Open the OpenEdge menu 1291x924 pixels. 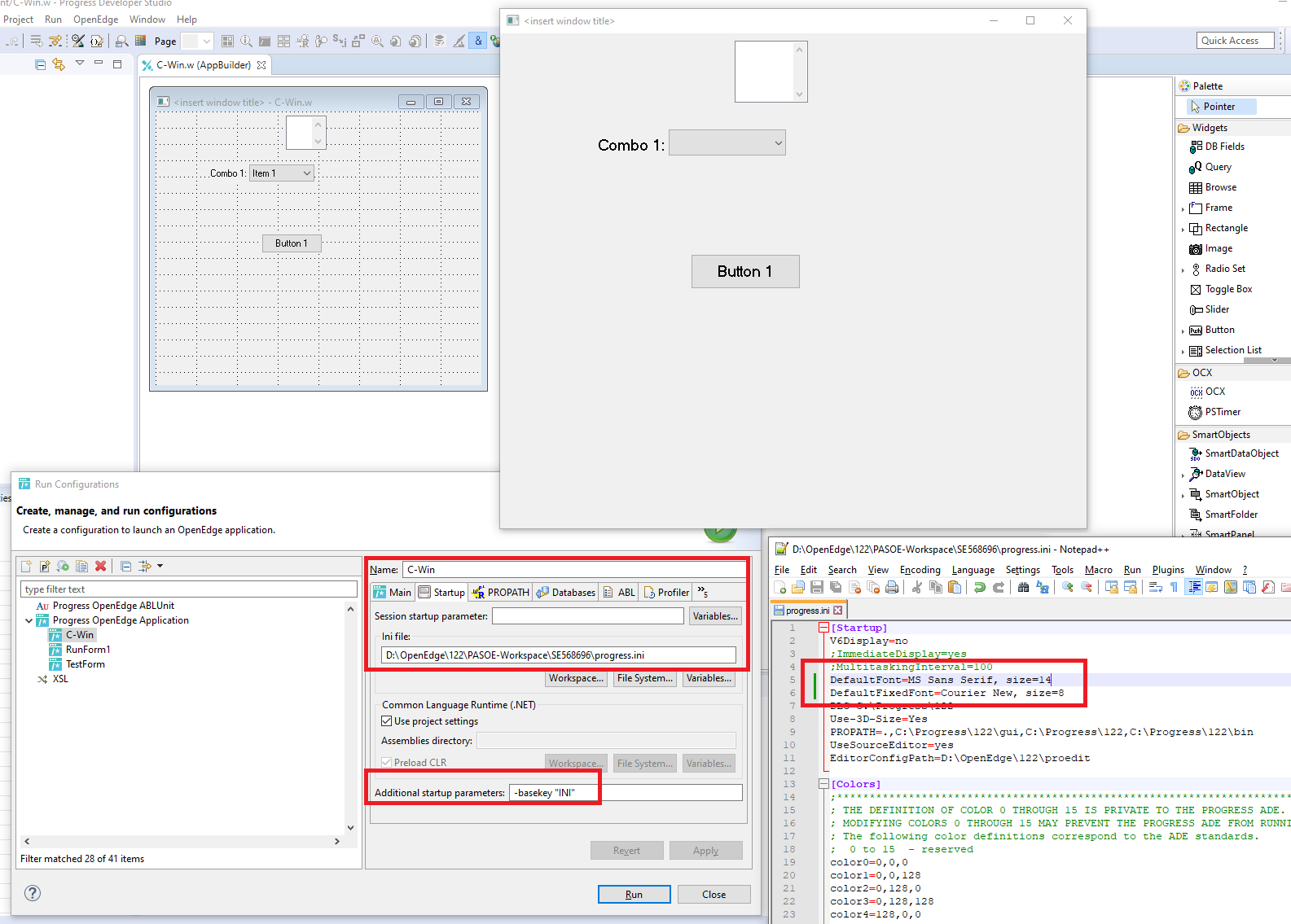click(x=95, y=20)
